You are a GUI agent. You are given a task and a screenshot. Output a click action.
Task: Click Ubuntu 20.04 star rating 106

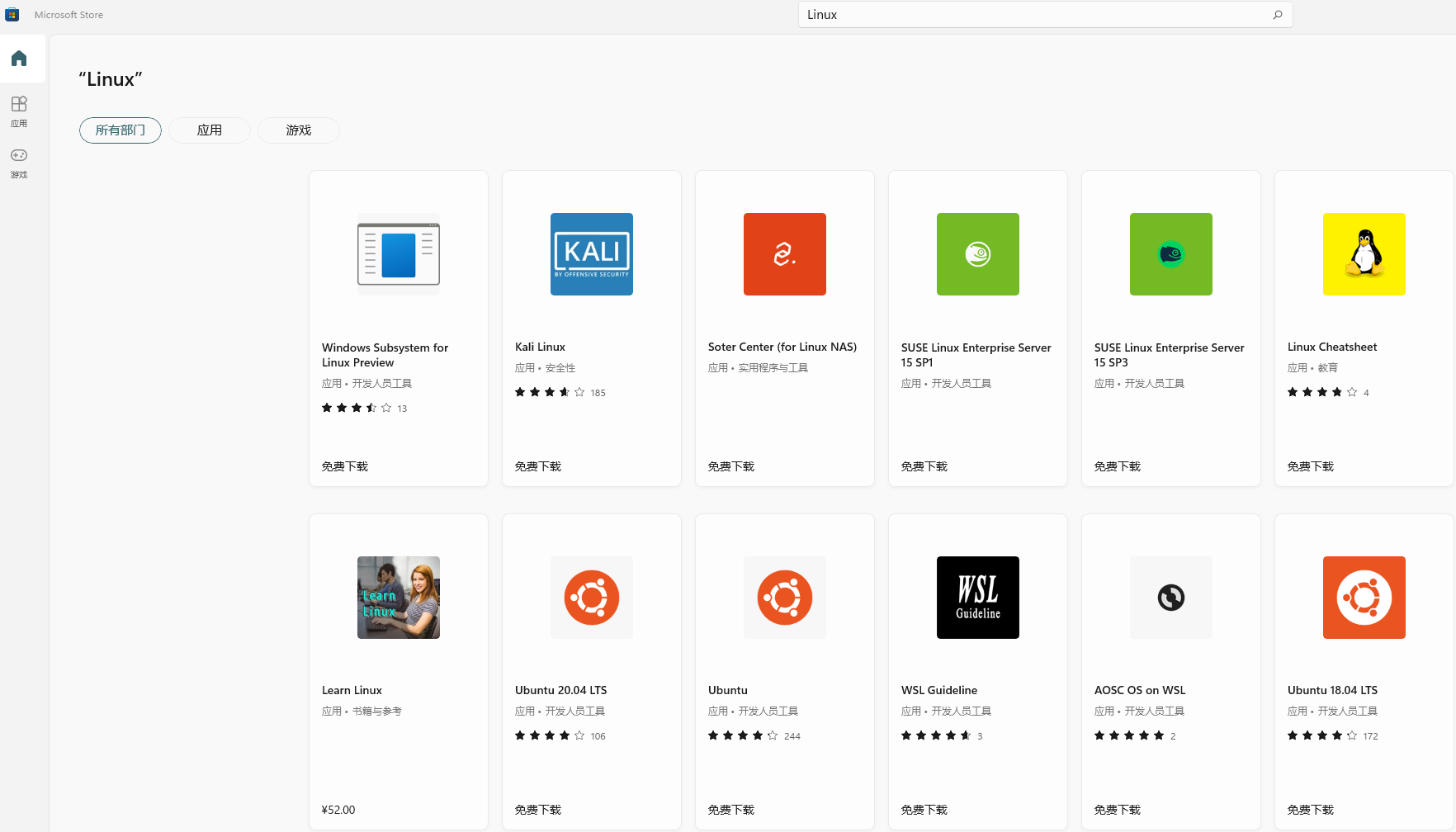[560, 735]
